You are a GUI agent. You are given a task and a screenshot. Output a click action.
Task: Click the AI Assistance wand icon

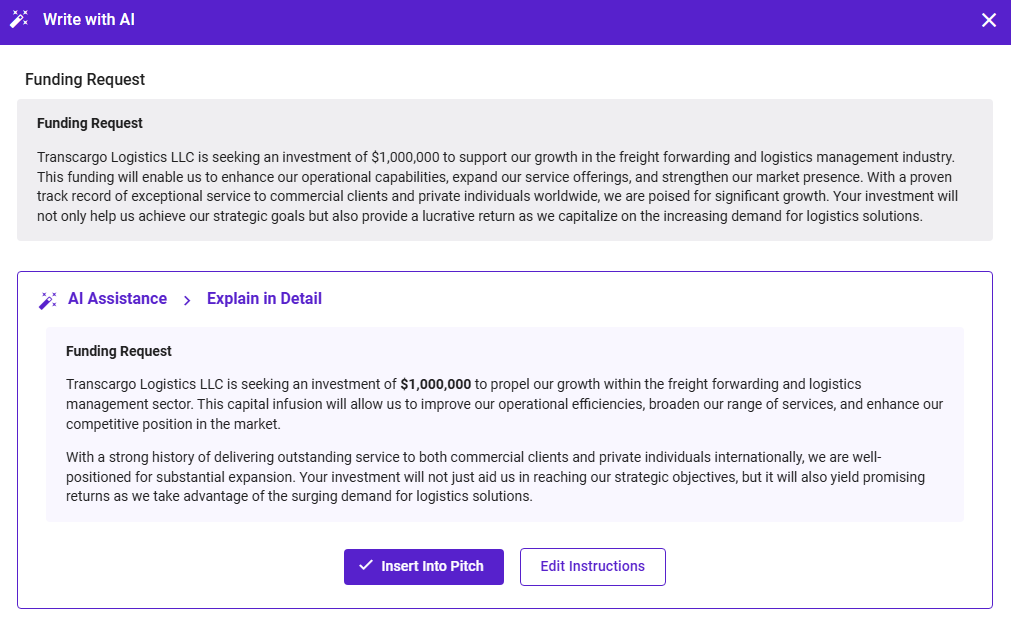(x=48, y=300)
